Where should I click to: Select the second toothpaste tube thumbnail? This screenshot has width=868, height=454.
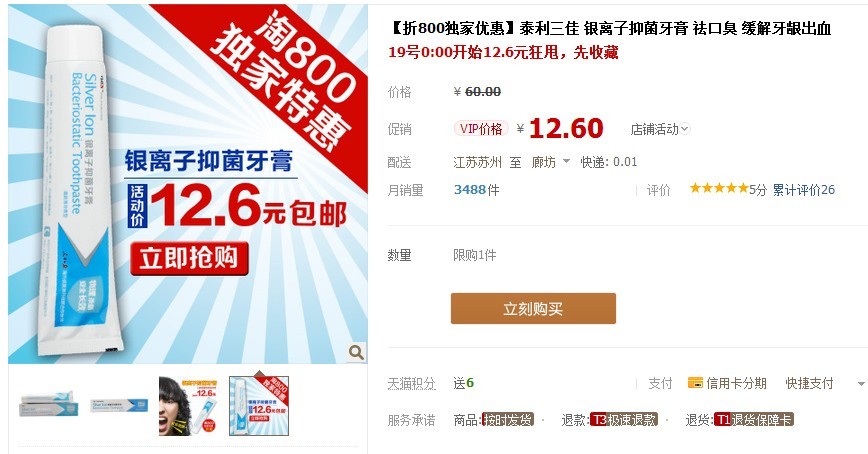coord(119,405)
